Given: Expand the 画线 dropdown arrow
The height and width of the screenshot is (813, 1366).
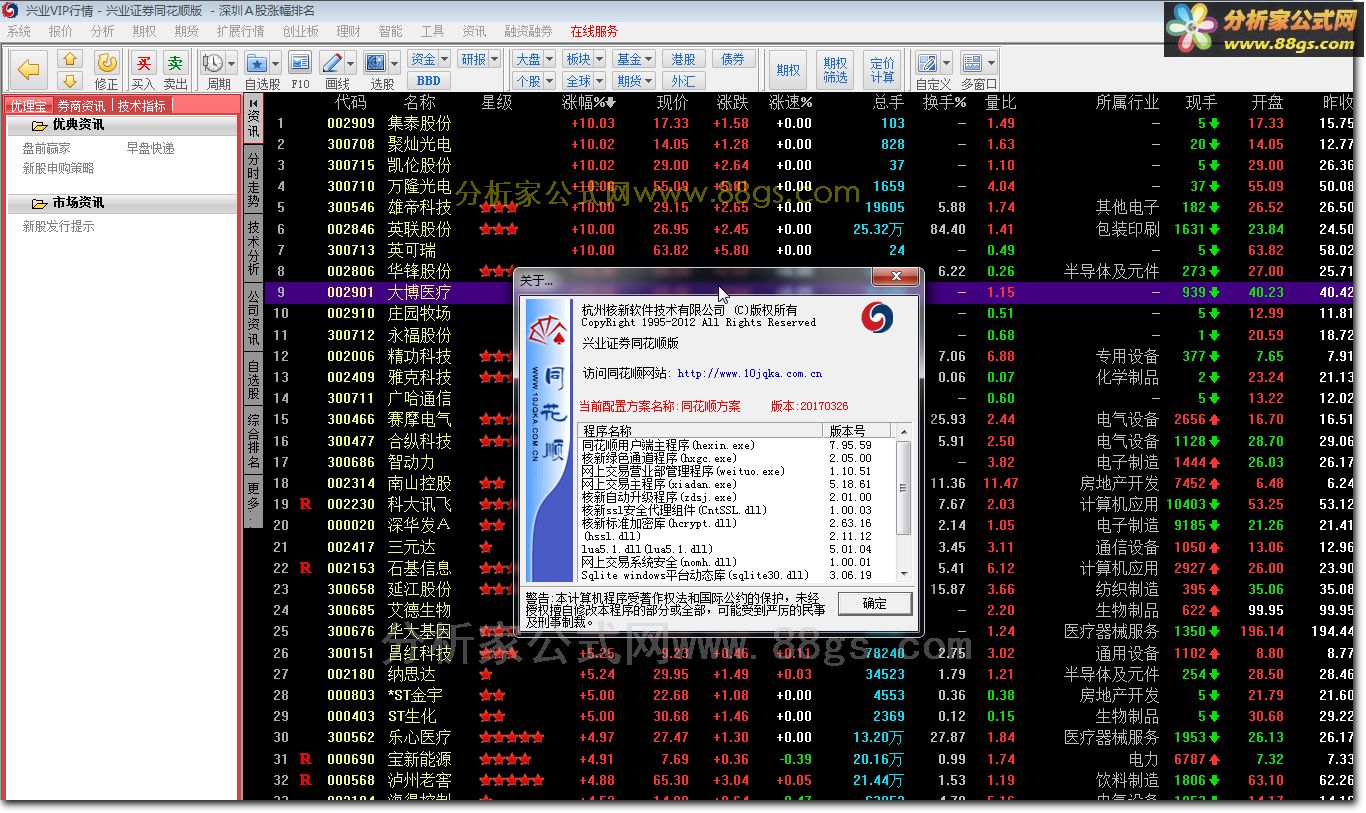Looking at the screenshot, I should (x=351, y=62).
